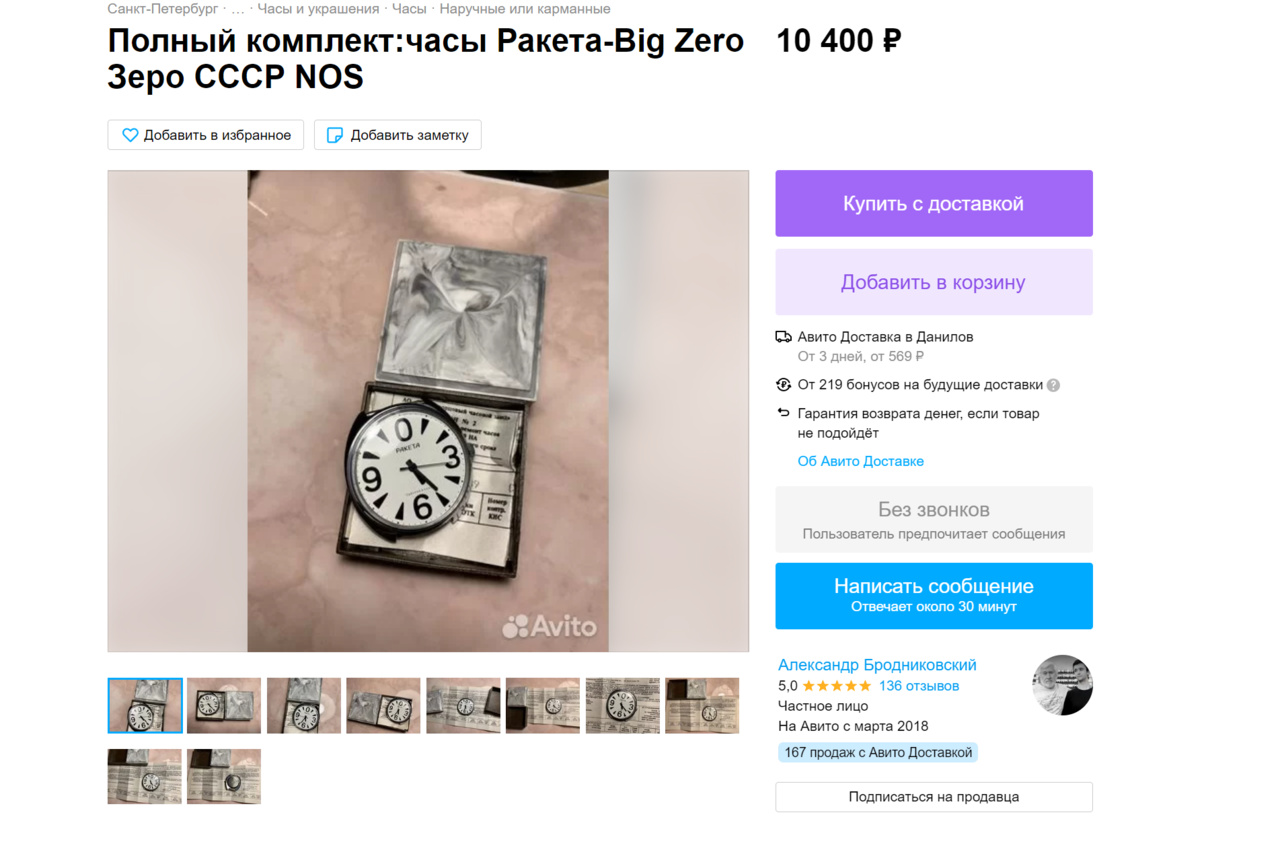This screenshot has height=866, width=1280.
Task: Click the Купить с доставкой button
Action: point(934,203)
